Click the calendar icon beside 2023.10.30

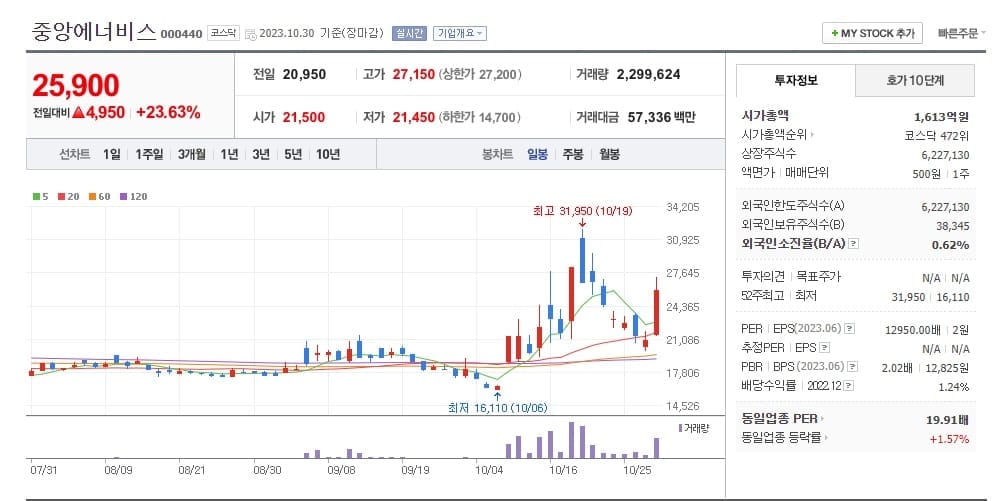[x=250, y=33]
